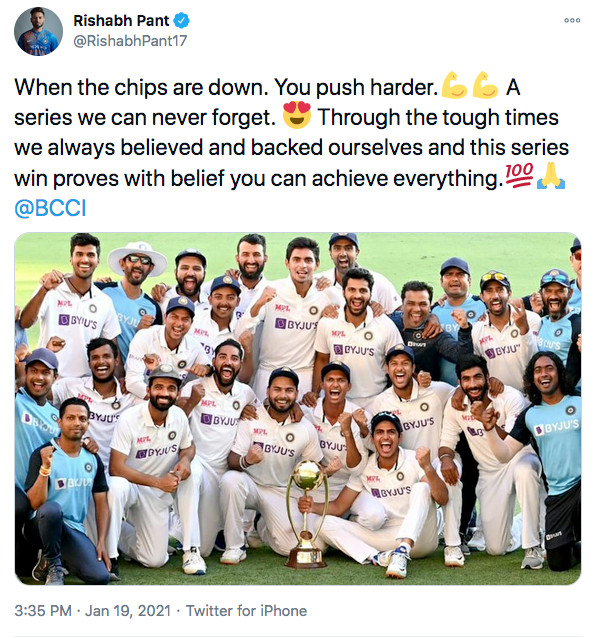This screenshot has height=638, width=597.
Task: Click the heart-eyes smiley emoji
Action: (297, 115)
